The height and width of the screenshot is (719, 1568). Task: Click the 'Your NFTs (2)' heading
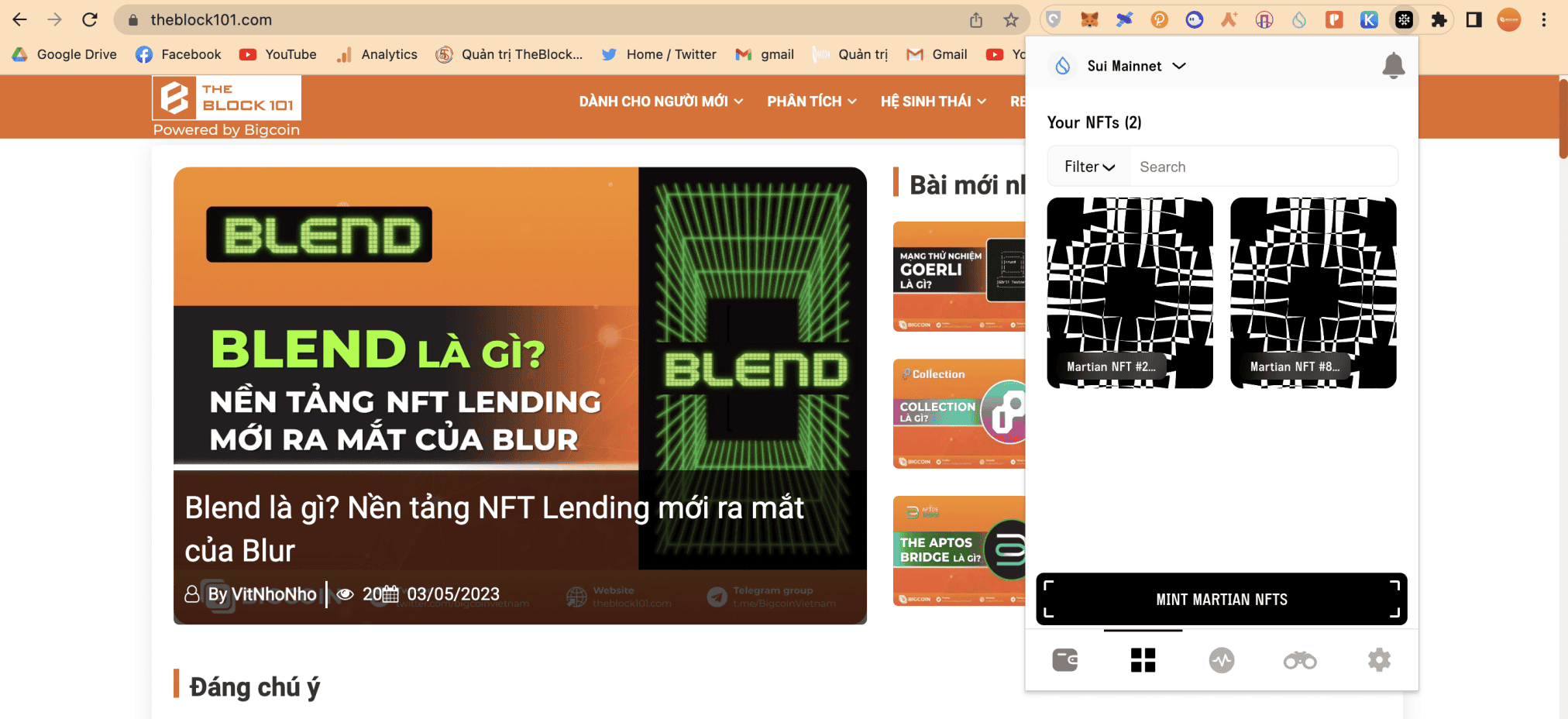click(1094, 122)
